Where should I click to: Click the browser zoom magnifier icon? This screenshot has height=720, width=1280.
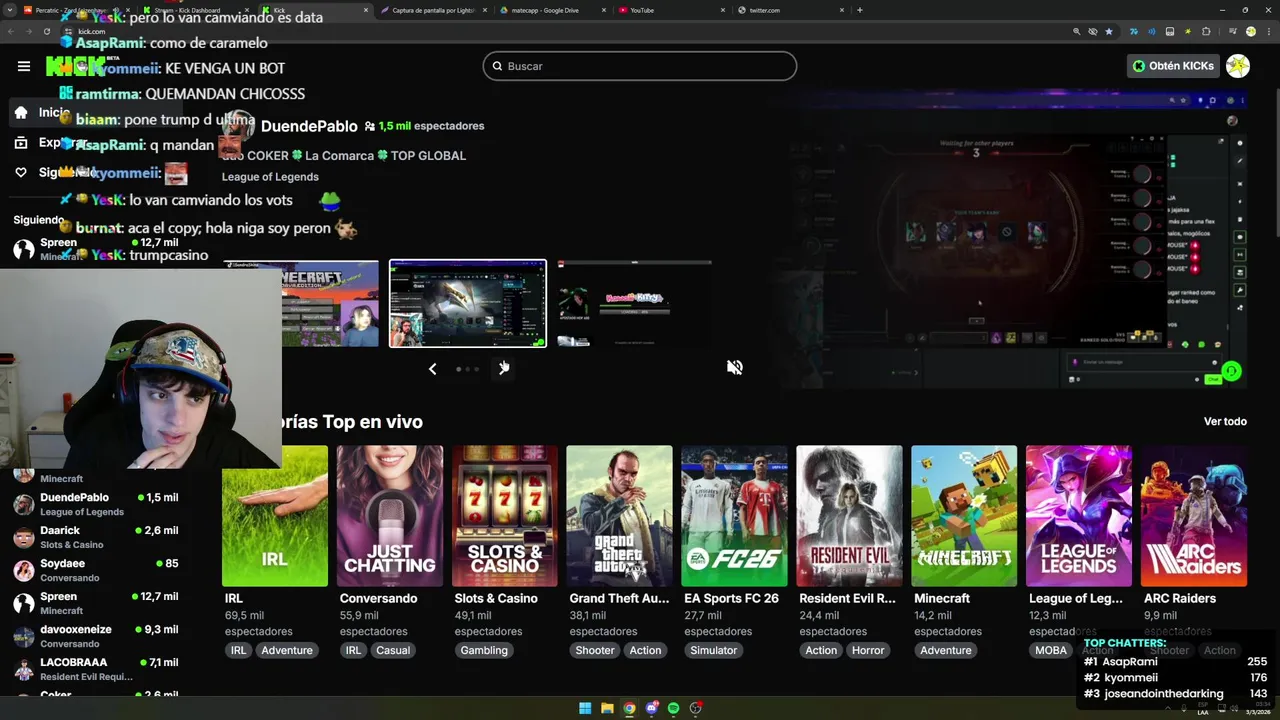point(1077,32)
